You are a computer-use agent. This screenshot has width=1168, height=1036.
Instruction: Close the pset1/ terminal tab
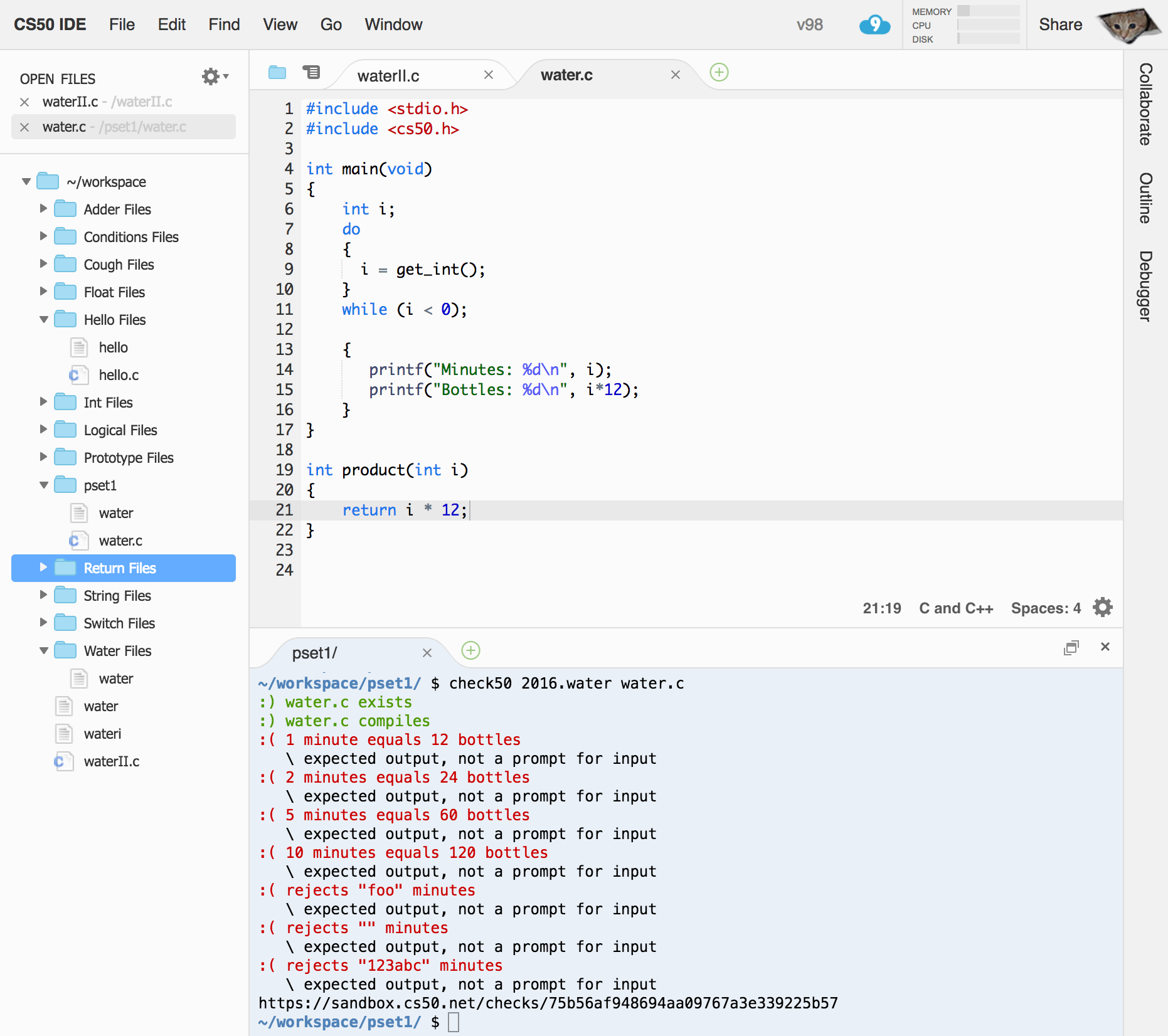427,653
